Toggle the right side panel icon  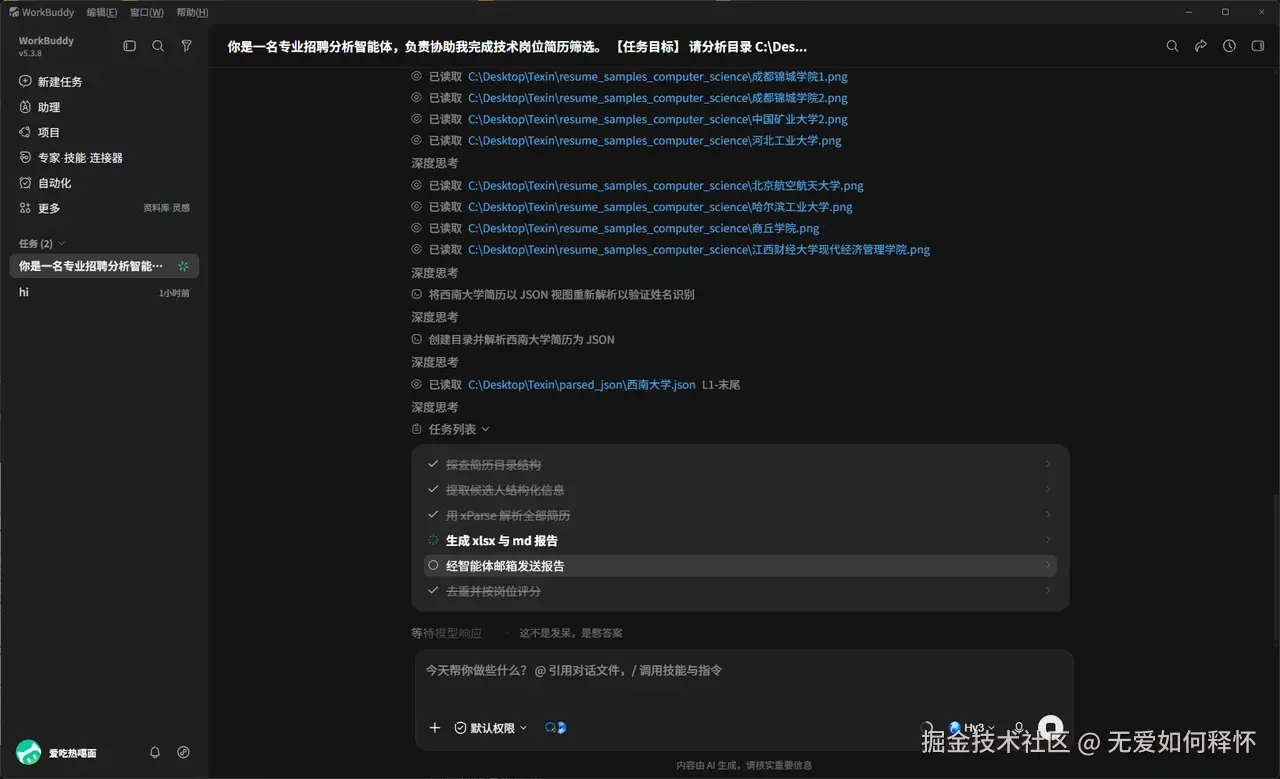pyautogui.click(x=1258, y=46)
